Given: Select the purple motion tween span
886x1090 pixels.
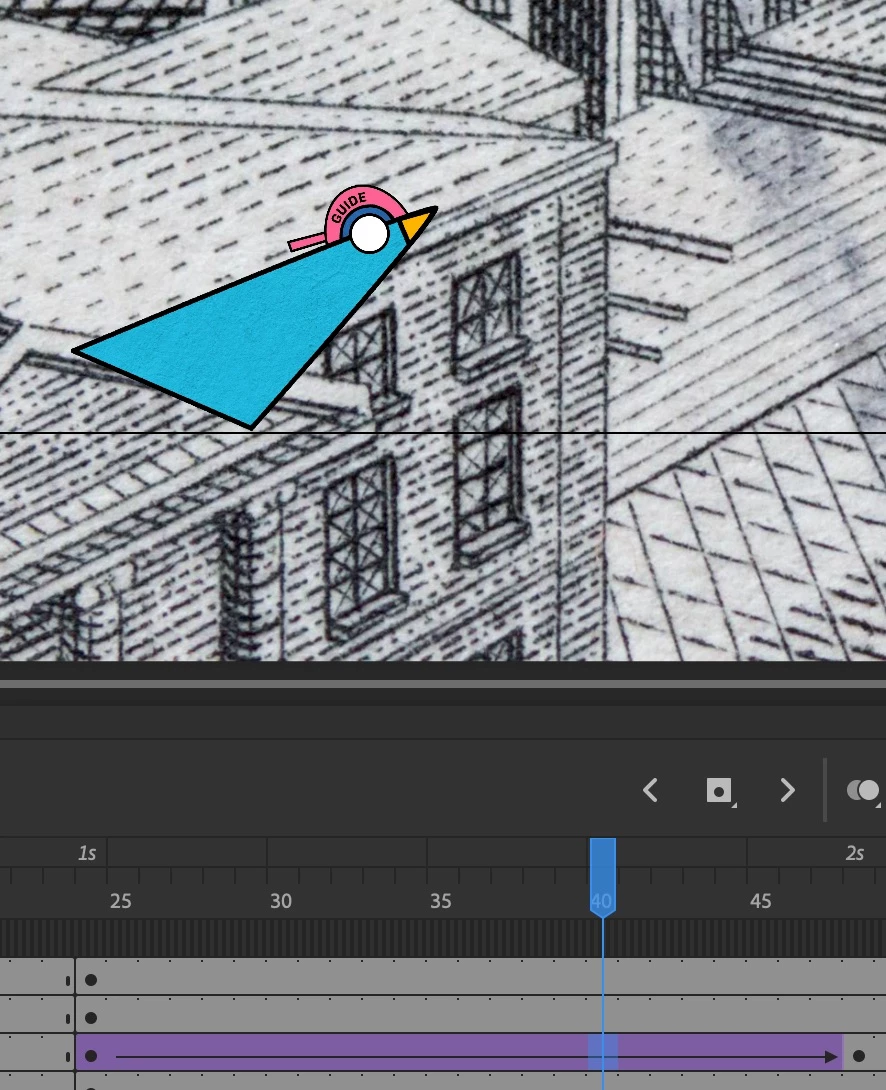Looking at the screenshot, I should tap(459, 1052).
